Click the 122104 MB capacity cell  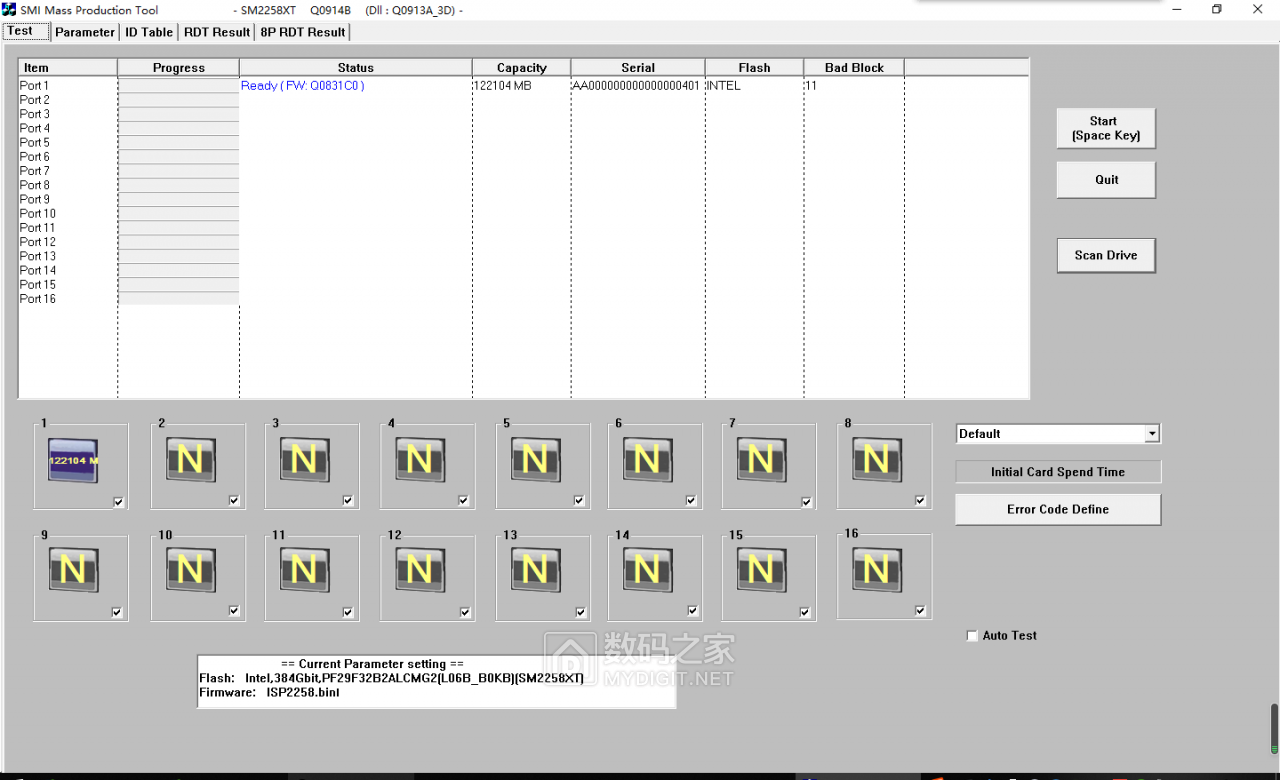pos(503,86)
